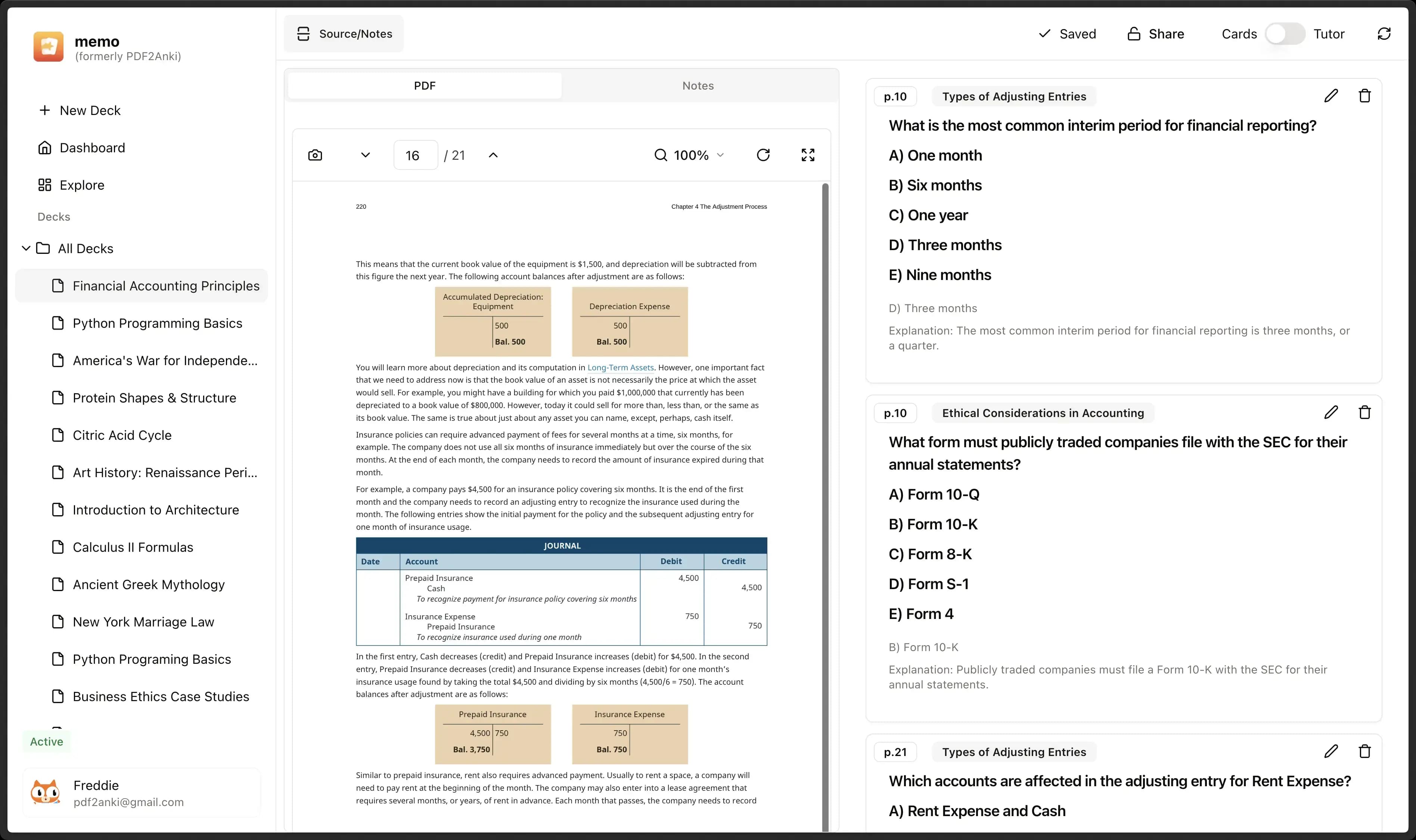Delete the Rent Expense question card

pos(1364,751)
